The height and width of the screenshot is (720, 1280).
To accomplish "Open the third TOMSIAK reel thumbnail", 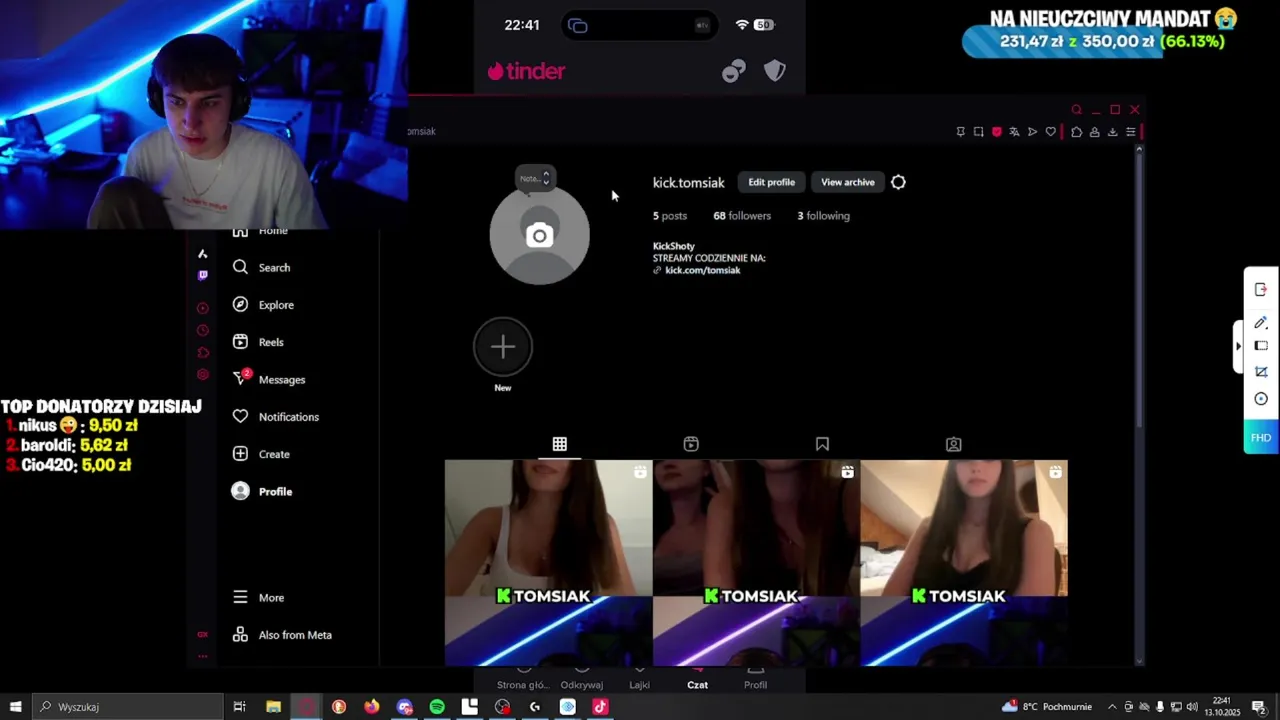I will pyautogui.click(x=964, y=563).
